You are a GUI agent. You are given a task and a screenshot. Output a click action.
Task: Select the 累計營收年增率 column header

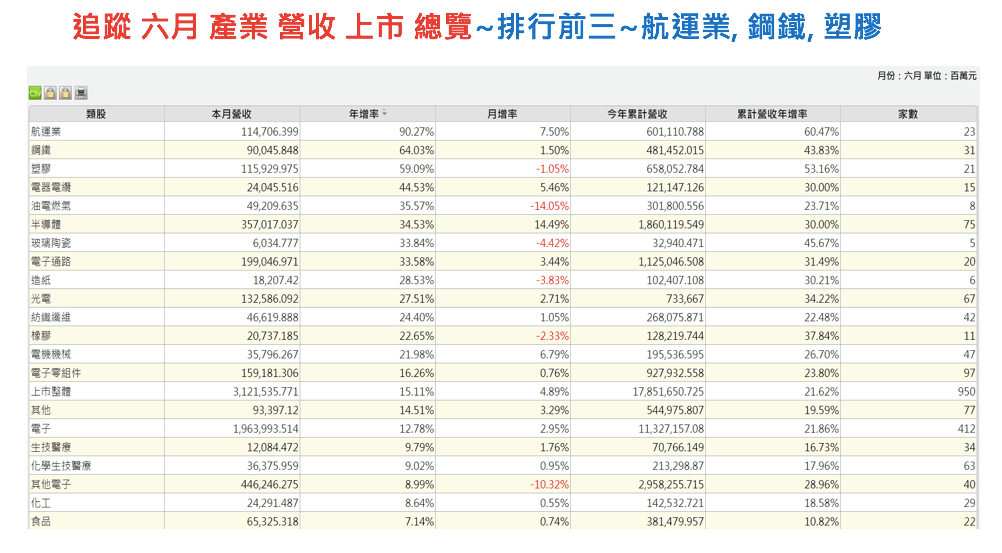coord(772,113)
